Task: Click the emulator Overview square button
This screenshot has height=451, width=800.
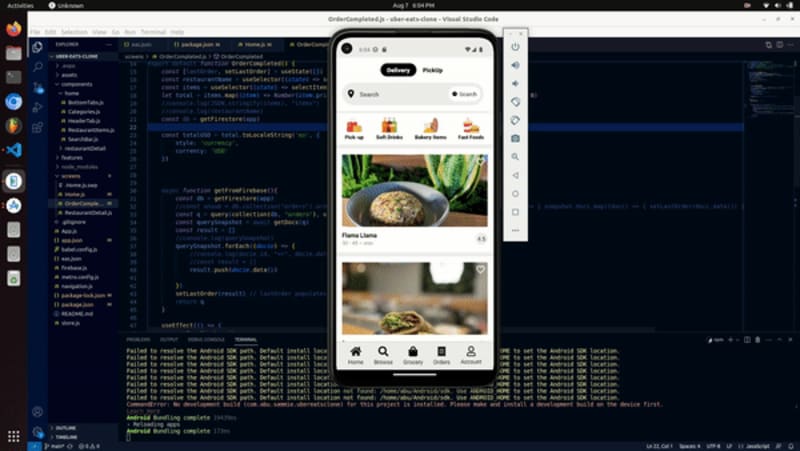Action: coord(515,212)
